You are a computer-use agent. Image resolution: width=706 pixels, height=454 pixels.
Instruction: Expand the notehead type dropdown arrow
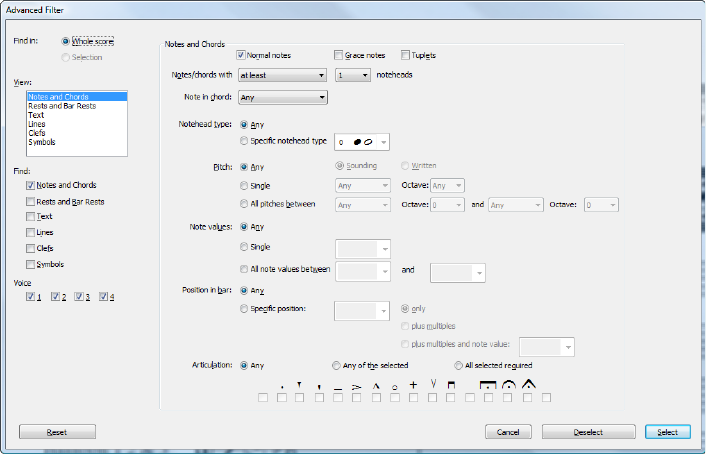[384, 142]
